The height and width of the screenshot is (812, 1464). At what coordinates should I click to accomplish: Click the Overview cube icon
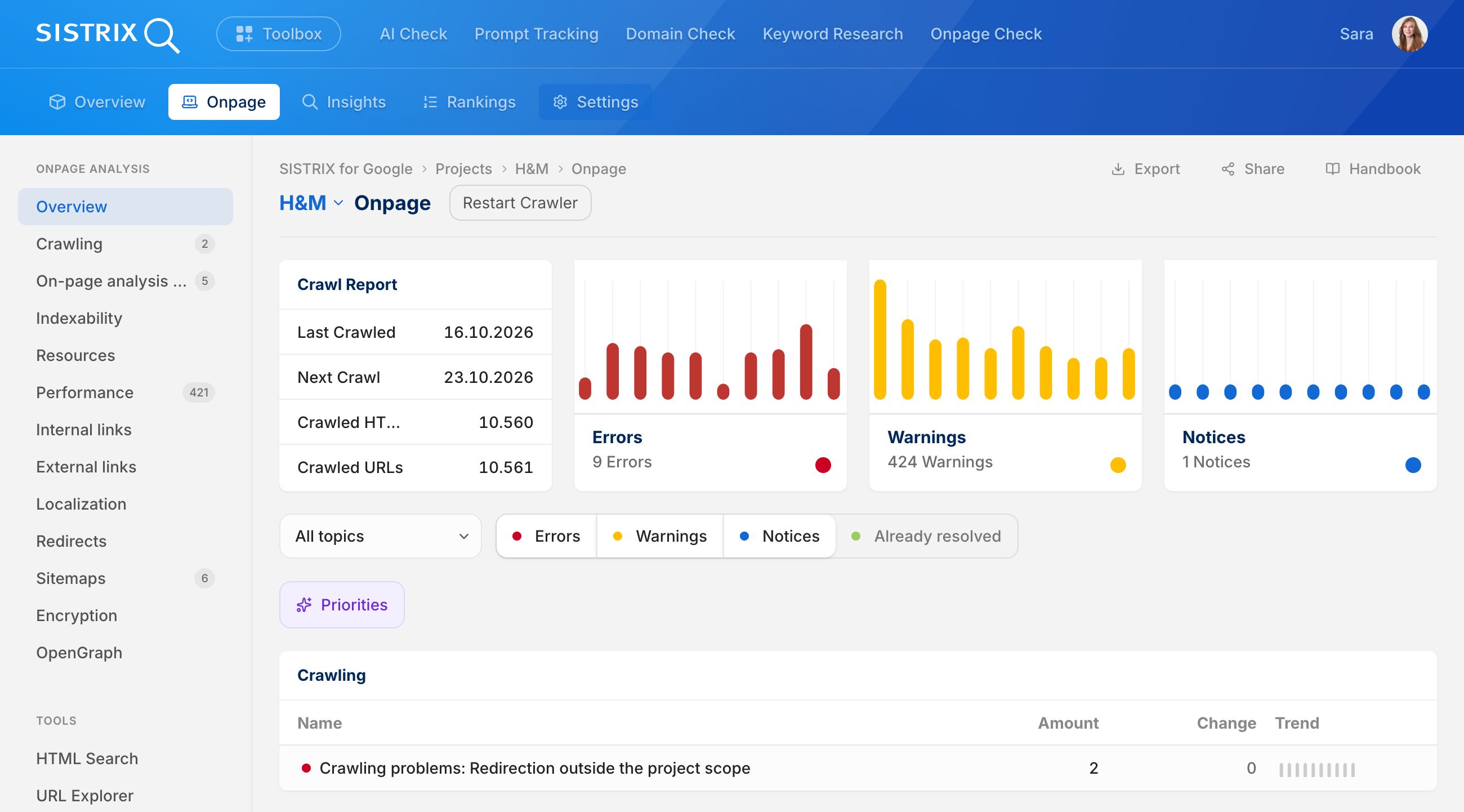pyautogui.click(x=57, y=102)
